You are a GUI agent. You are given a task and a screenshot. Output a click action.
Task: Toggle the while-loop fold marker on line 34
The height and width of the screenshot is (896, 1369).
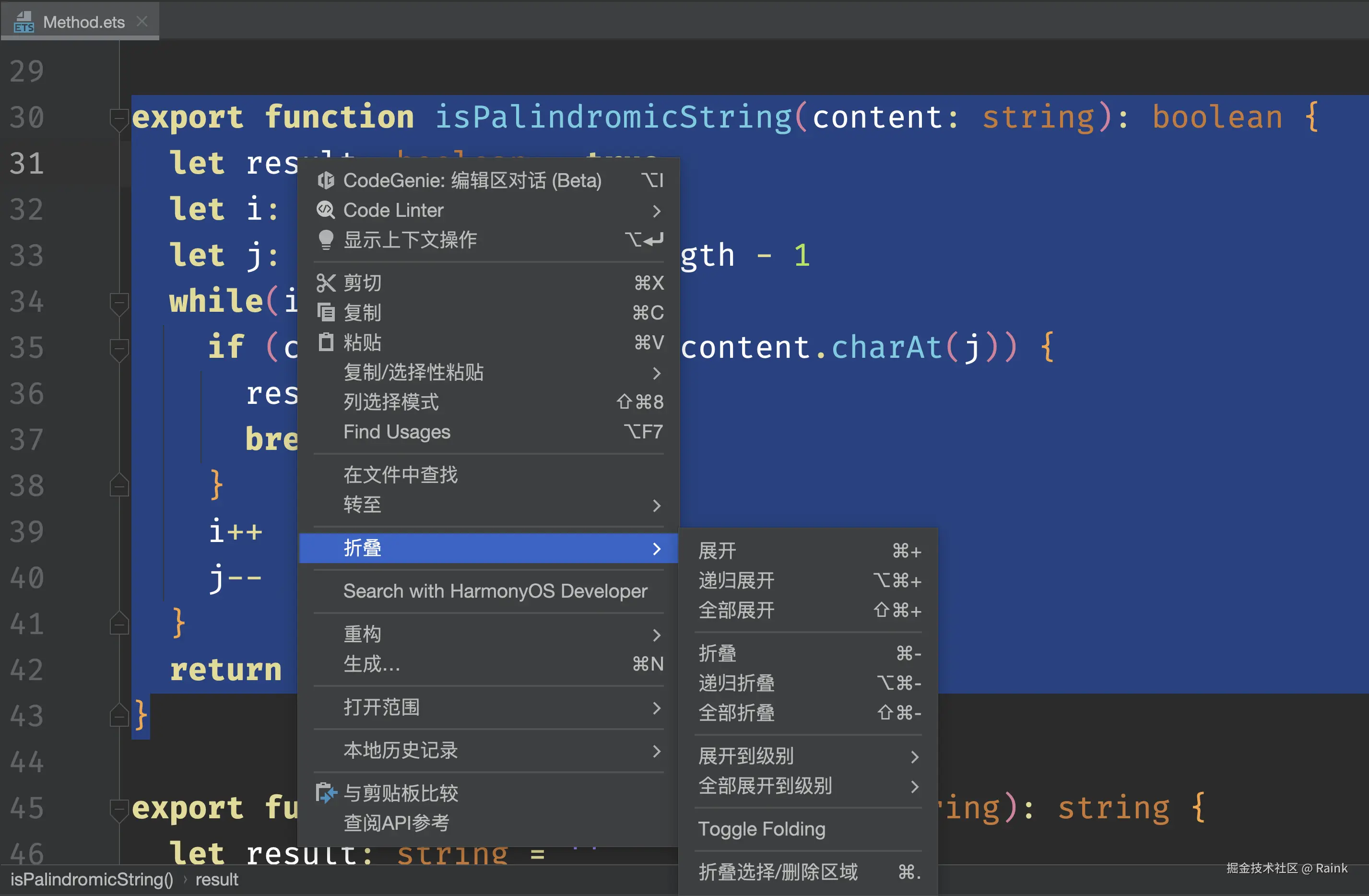[118, 303]
